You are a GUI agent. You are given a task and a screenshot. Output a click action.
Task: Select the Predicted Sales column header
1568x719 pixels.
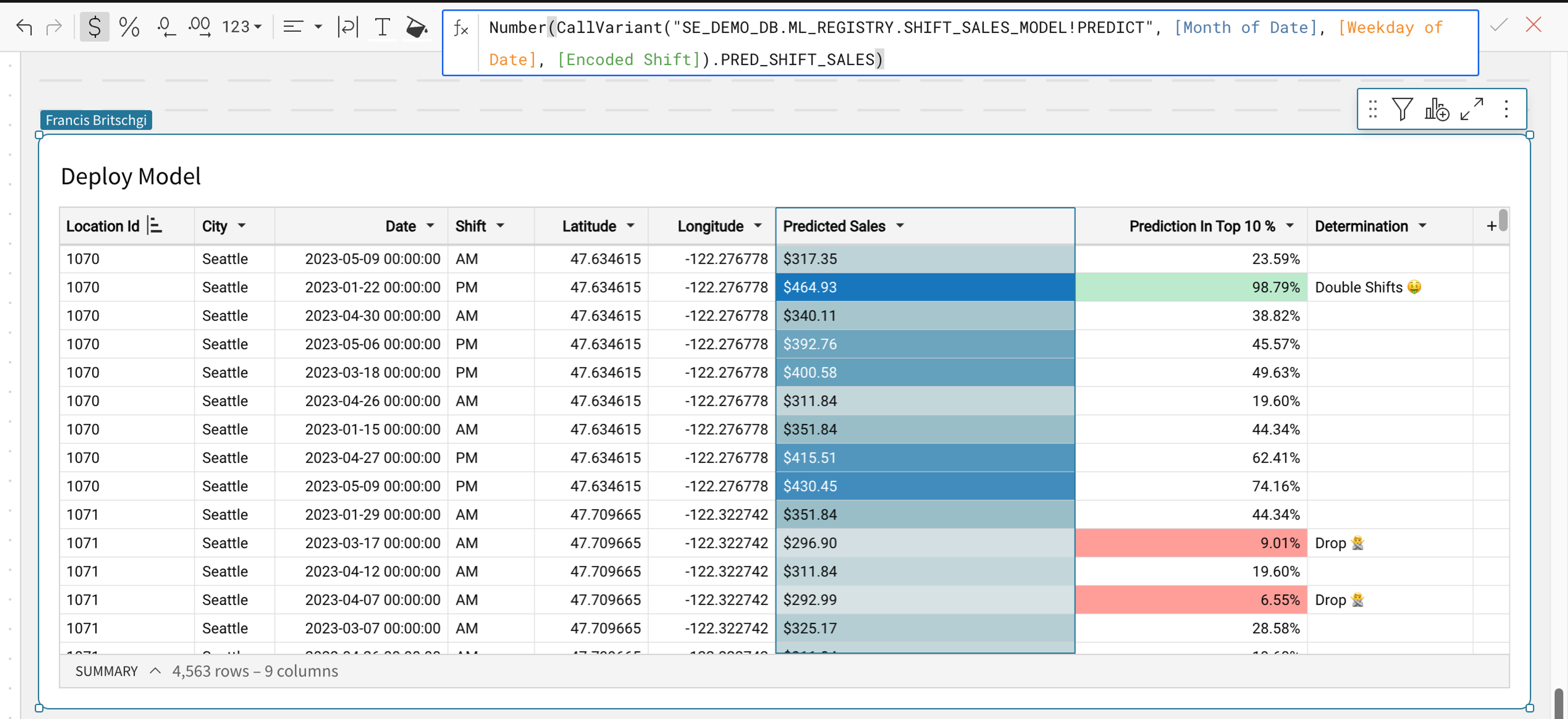pos(925,227)
